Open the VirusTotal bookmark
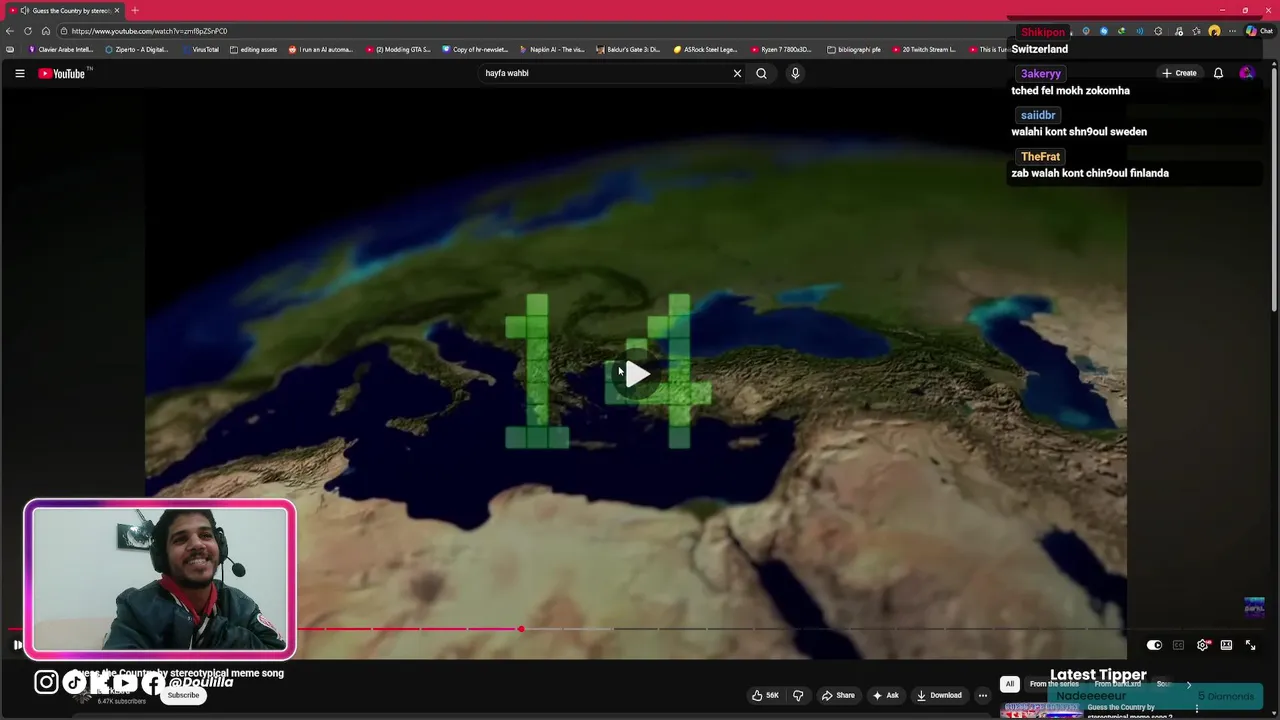 [200, 49]
